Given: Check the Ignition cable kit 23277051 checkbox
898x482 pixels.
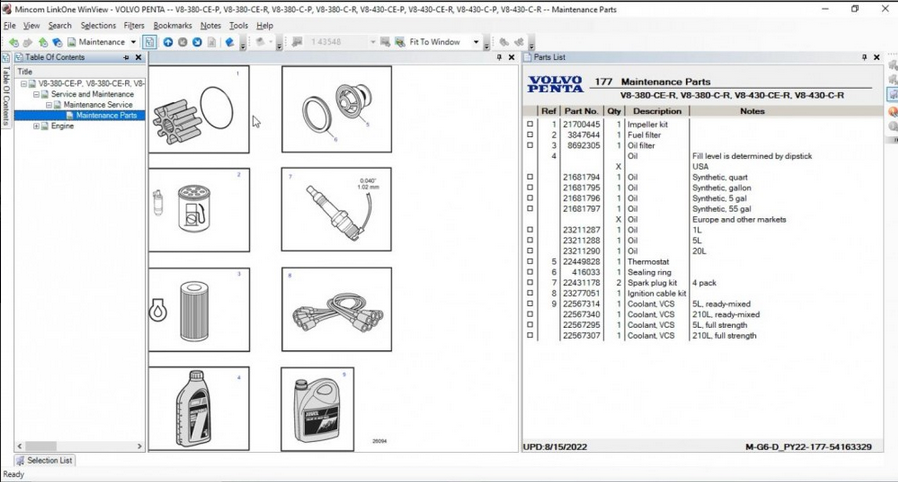Looking at the screenshot, I should (530, 293).
